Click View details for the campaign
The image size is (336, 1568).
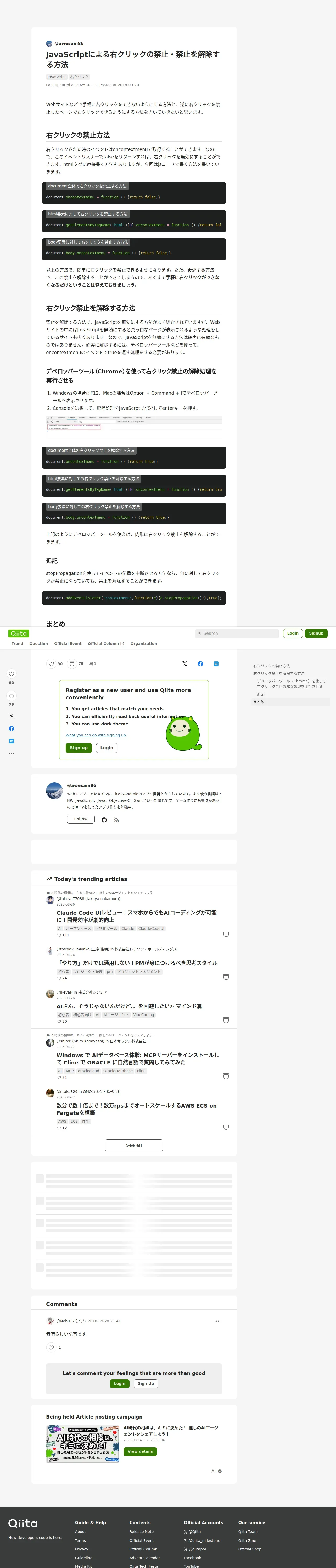click(140, 1452)
